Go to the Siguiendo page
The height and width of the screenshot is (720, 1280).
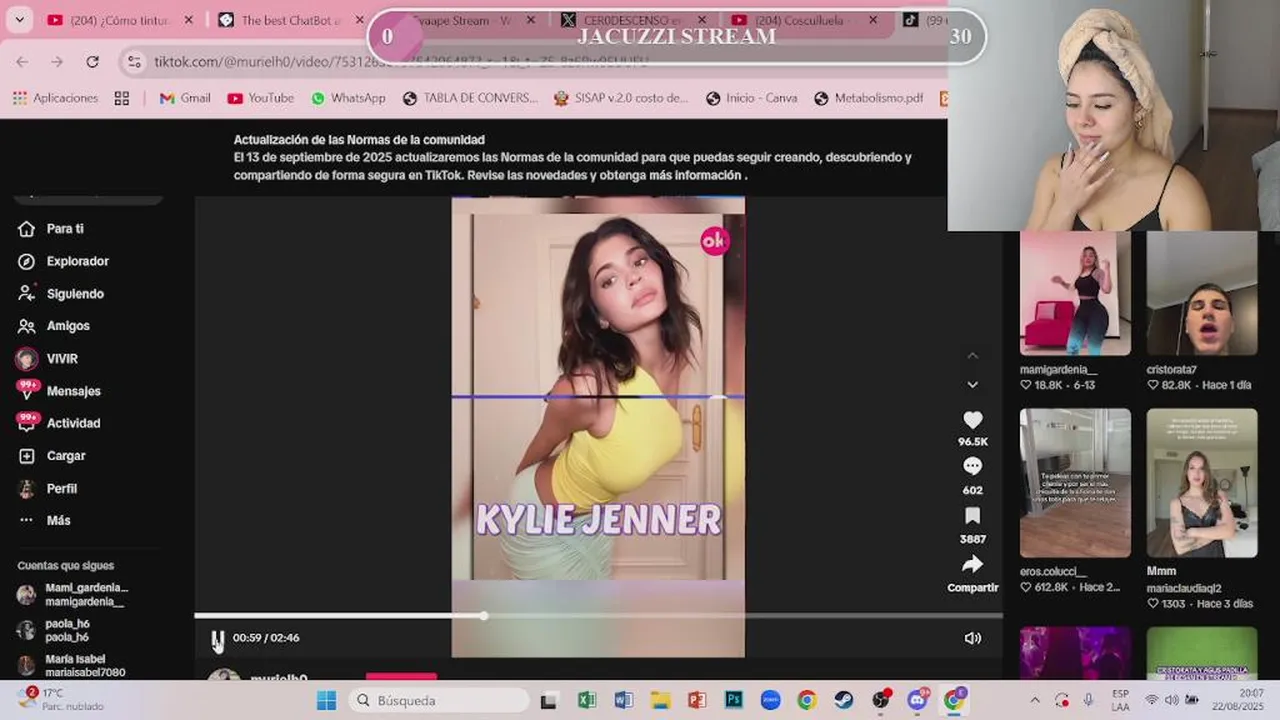pyautogui.click(x=75, y=294)
